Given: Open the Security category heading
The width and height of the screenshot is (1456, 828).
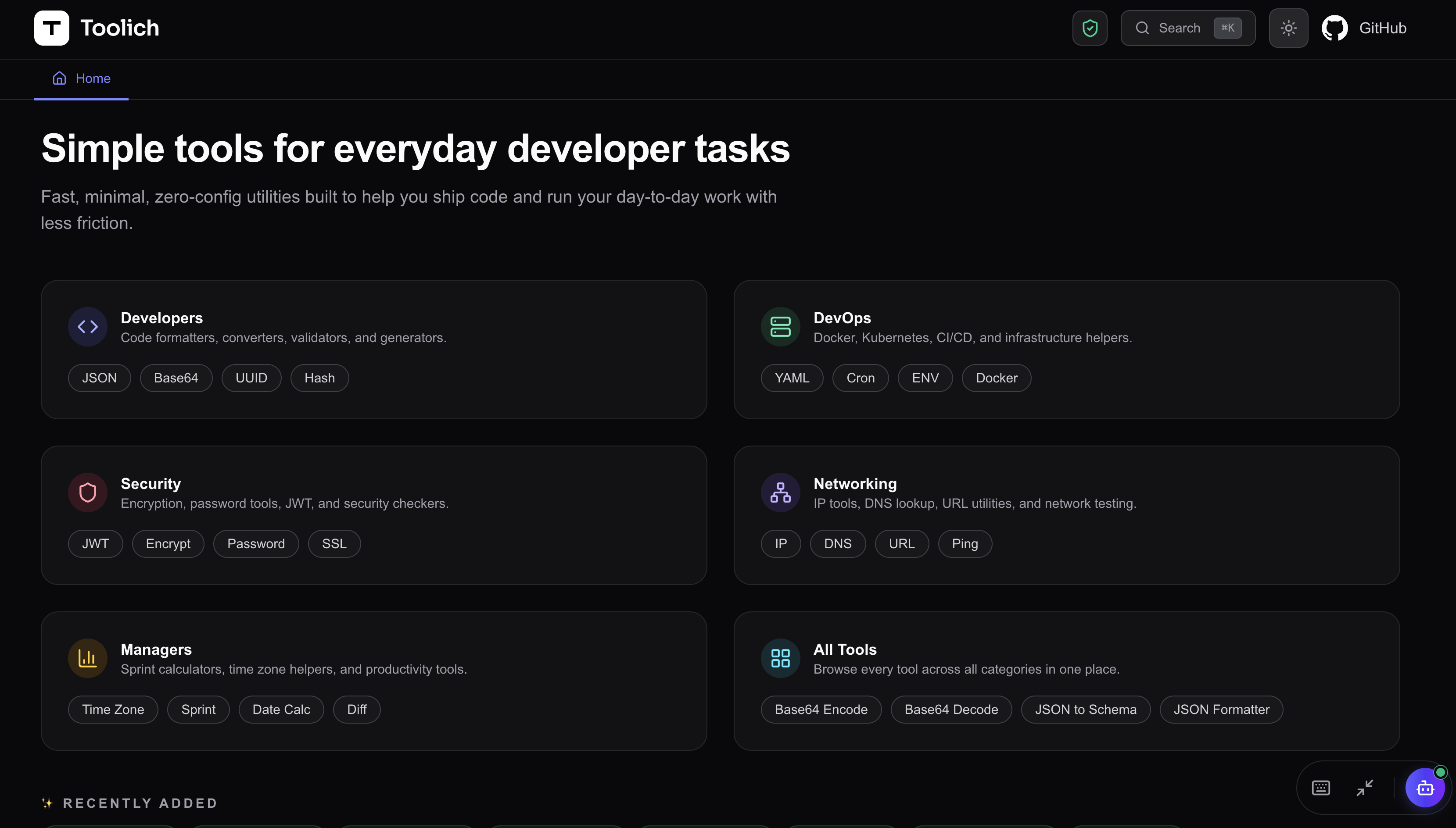Looking at the screenshot, I should [151, 484].
